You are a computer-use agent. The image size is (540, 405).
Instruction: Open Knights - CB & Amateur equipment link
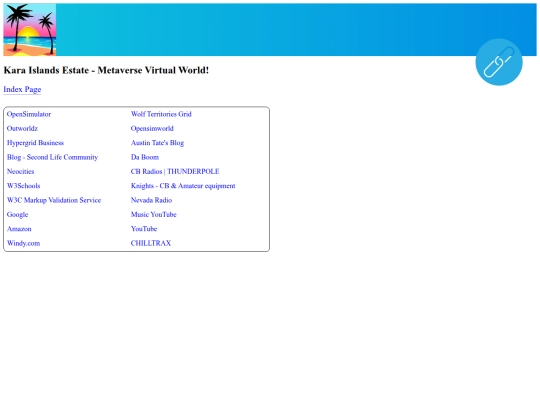click(x=183, y=186)
